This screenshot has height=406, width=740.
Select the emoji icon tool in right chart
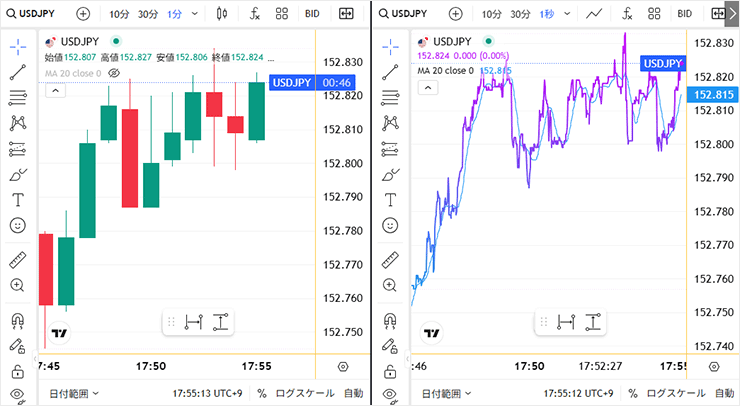(x=390, y=226)
